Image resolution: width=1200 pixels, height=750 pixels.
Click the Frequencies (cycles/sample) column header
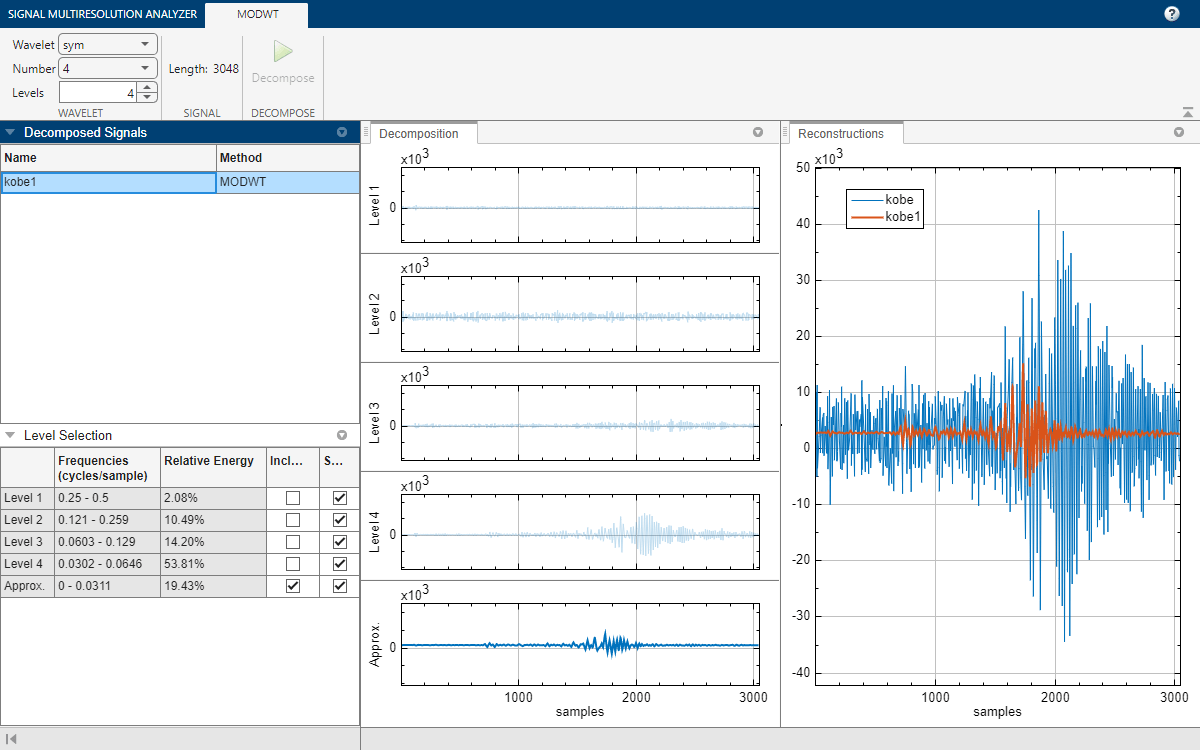[x=107, y=468]
